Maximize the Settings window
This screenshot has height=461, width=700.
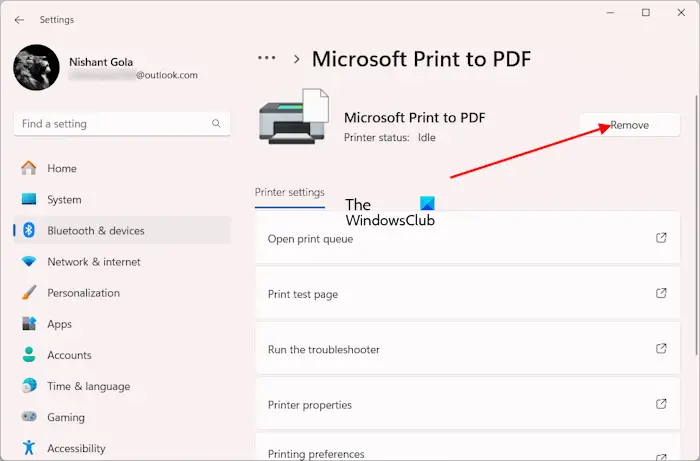pyautogui.click(x=646, y=12)
